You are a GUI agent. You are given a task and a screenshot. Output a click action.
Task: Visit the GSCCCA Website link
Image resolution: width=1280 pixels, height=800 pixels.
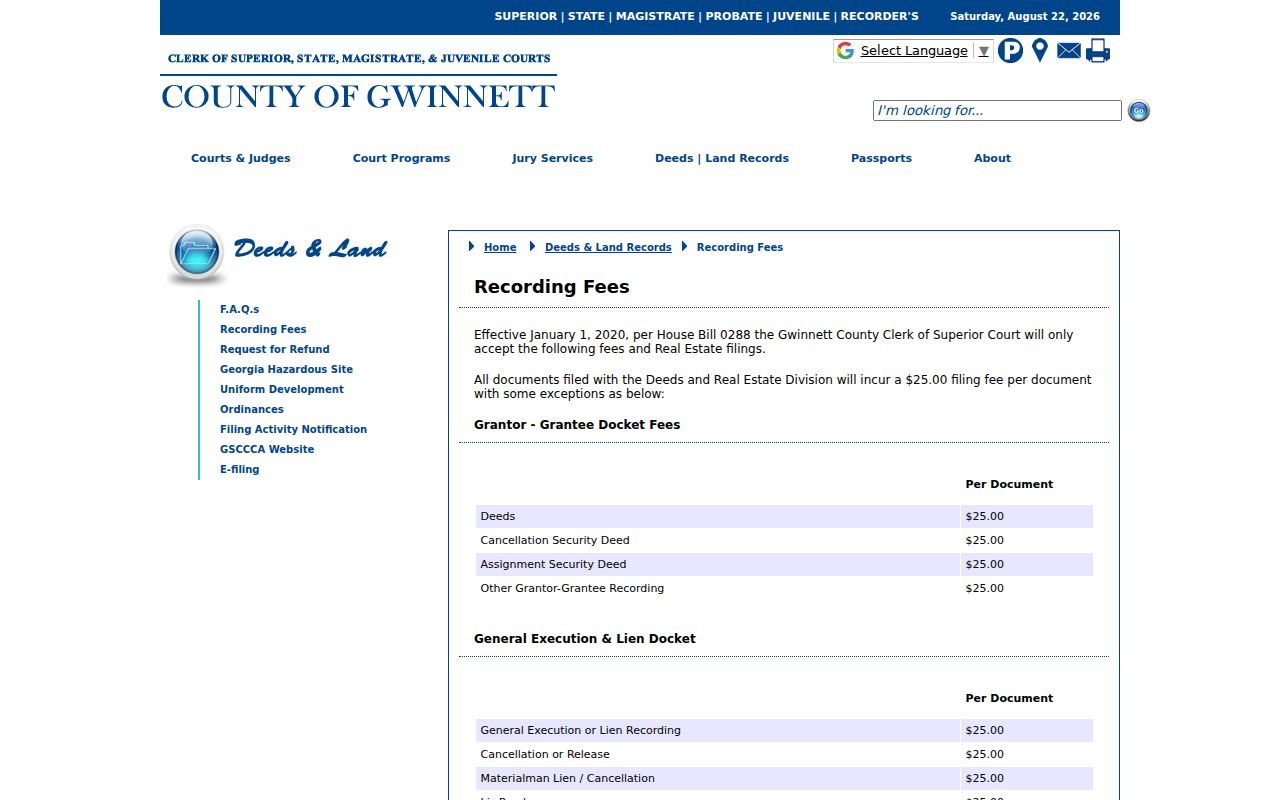tap(267, 449)
